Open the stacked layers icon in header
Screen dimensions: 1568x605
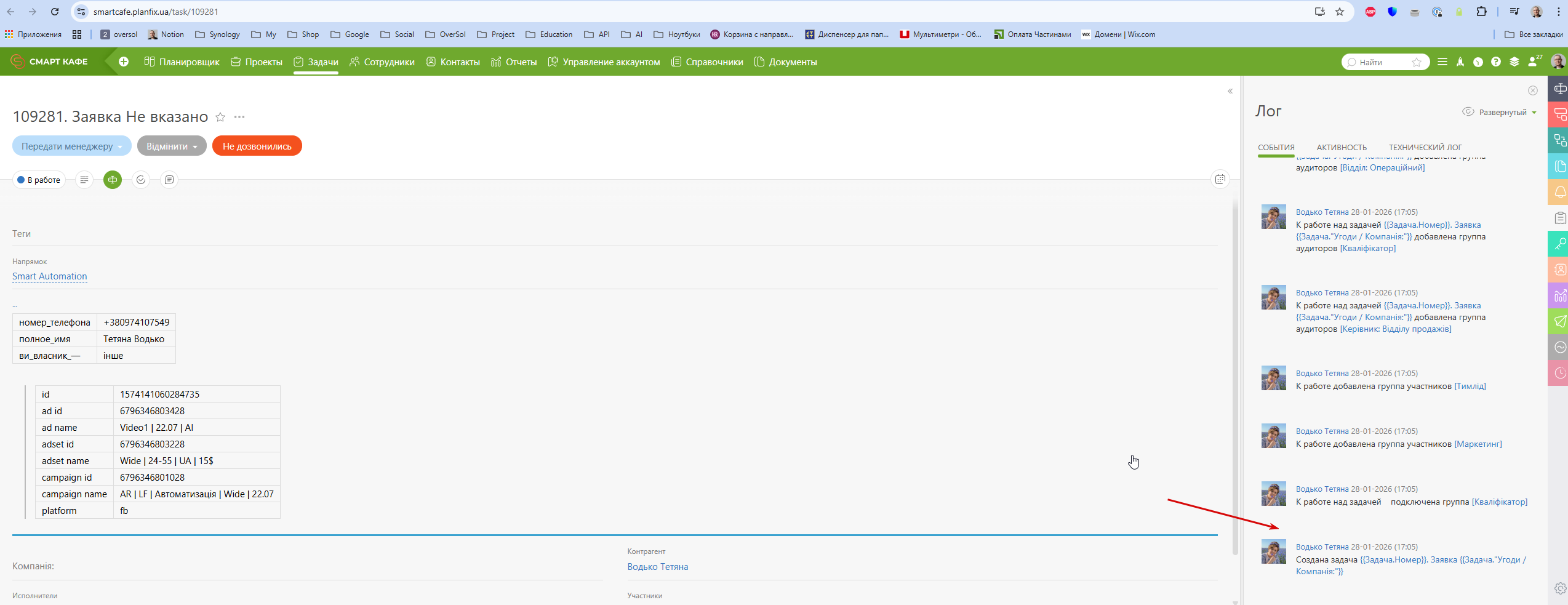click(x=1514, y=62)
